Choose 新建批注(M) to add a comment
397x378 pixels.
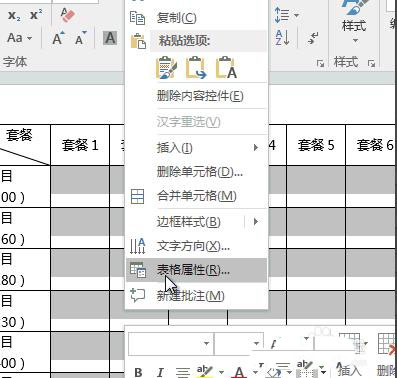click(197, 296)
